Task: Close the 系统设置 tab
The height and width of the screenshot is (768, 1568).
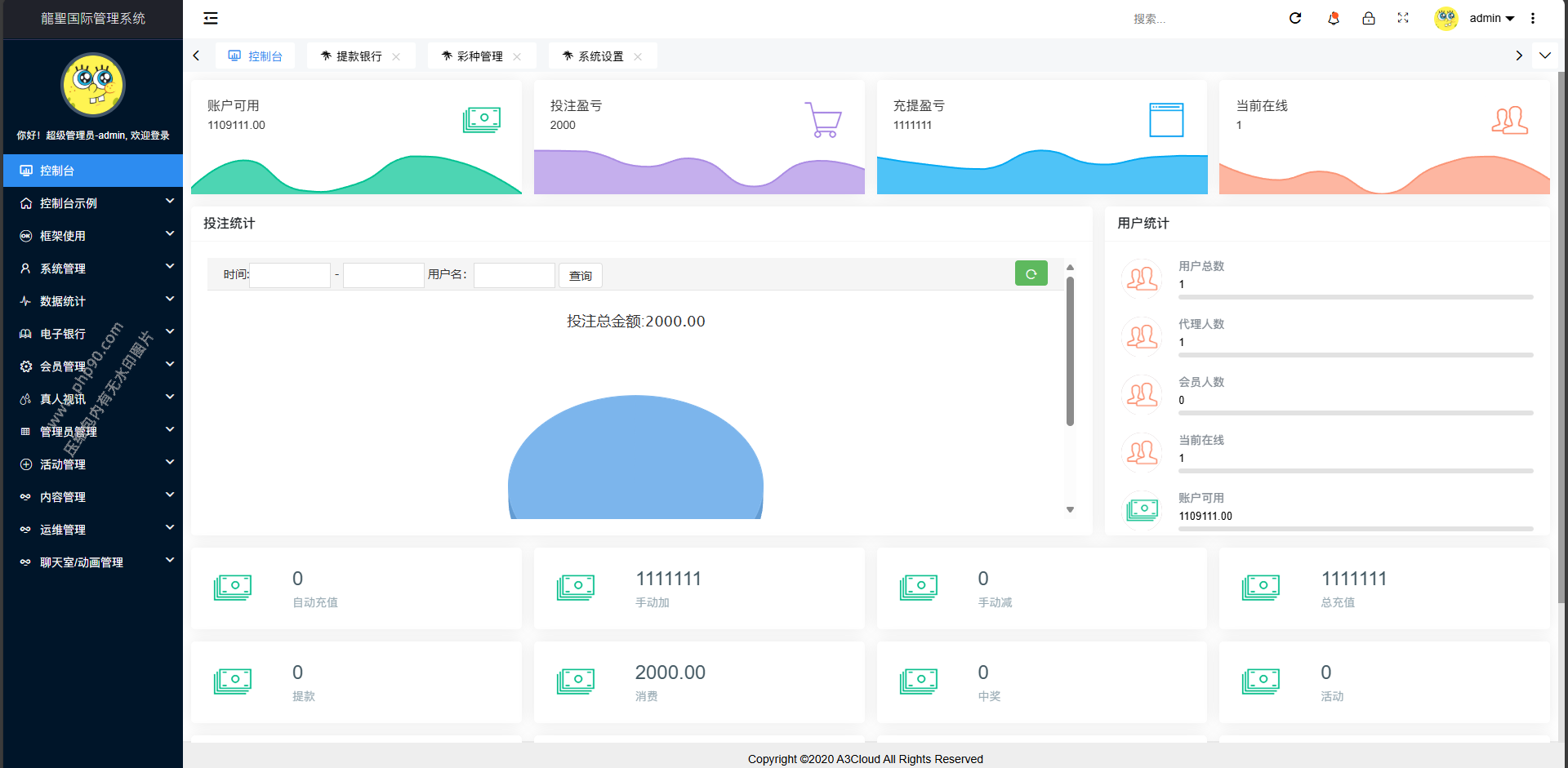Action: pyautogui.click(x=638, y=56)
